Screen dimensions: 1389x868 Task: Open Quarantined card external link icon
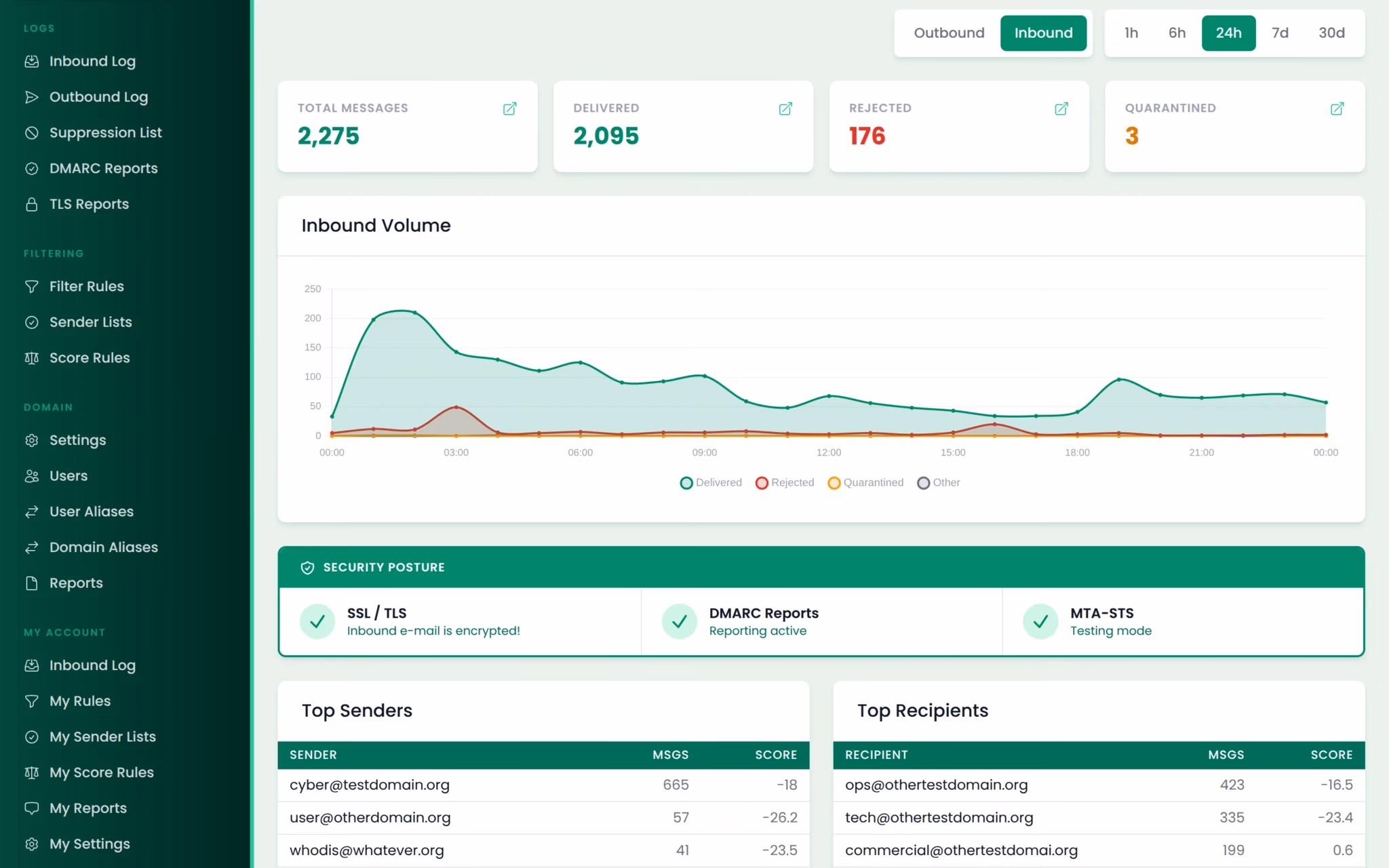(x=1337, y=108)
